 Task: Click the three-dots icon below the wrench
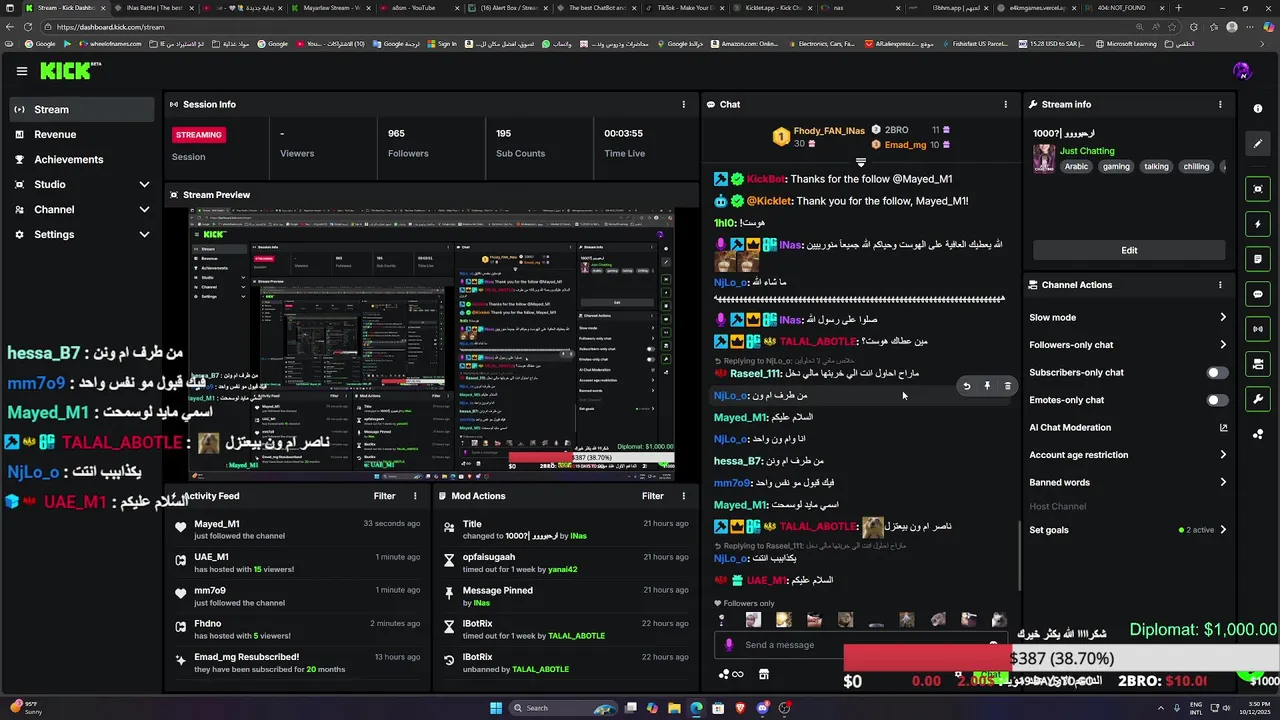(1258, 434)
